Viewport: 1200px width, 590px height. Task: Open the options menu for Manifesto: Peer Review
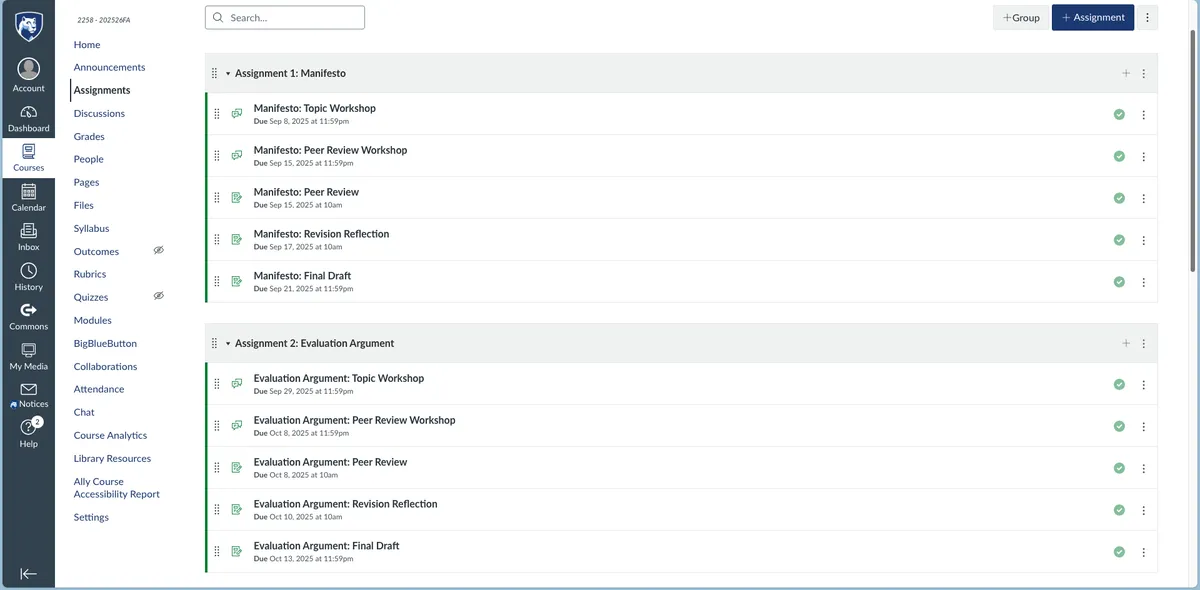tap(1143, 198)
